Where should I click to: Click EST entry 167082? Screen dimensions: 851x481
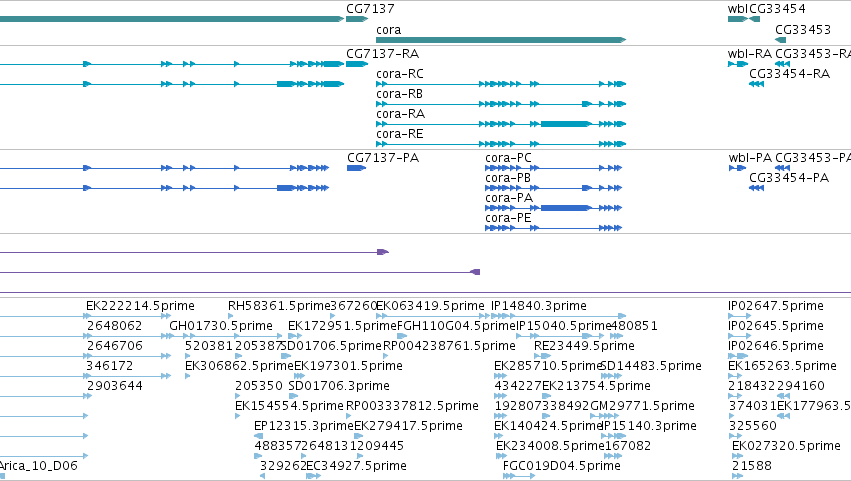pyautogui.click(x=628, y=447)
